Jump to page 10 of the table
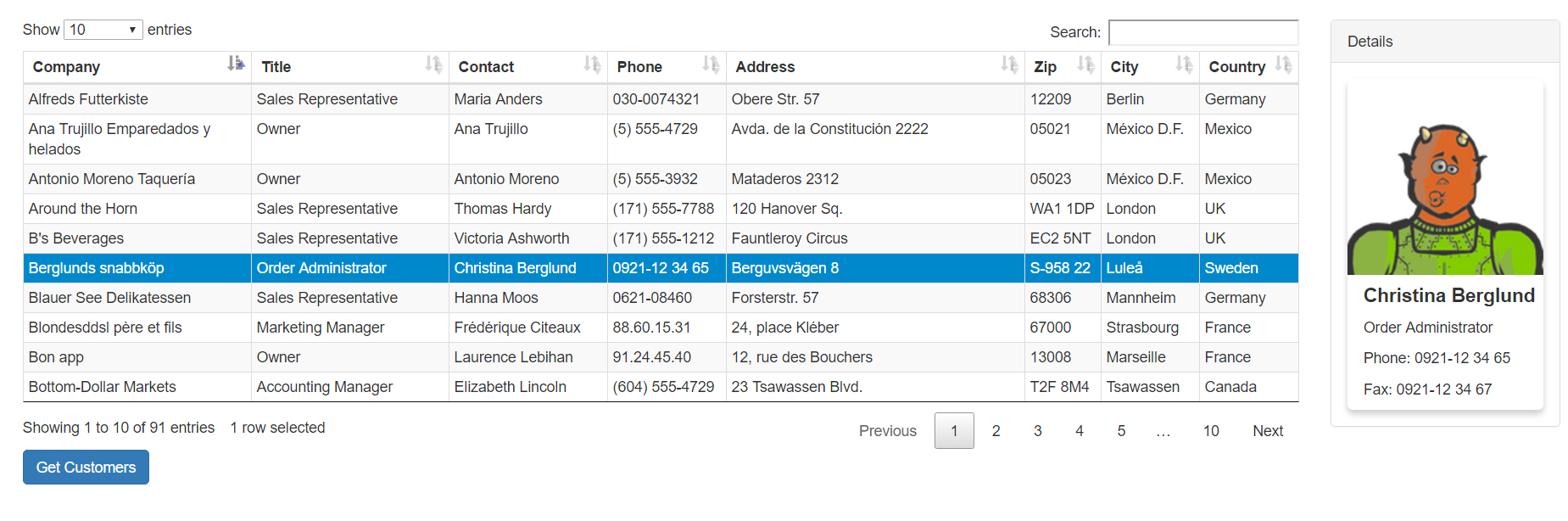The image size is (1568, 521). point(1210,431)
